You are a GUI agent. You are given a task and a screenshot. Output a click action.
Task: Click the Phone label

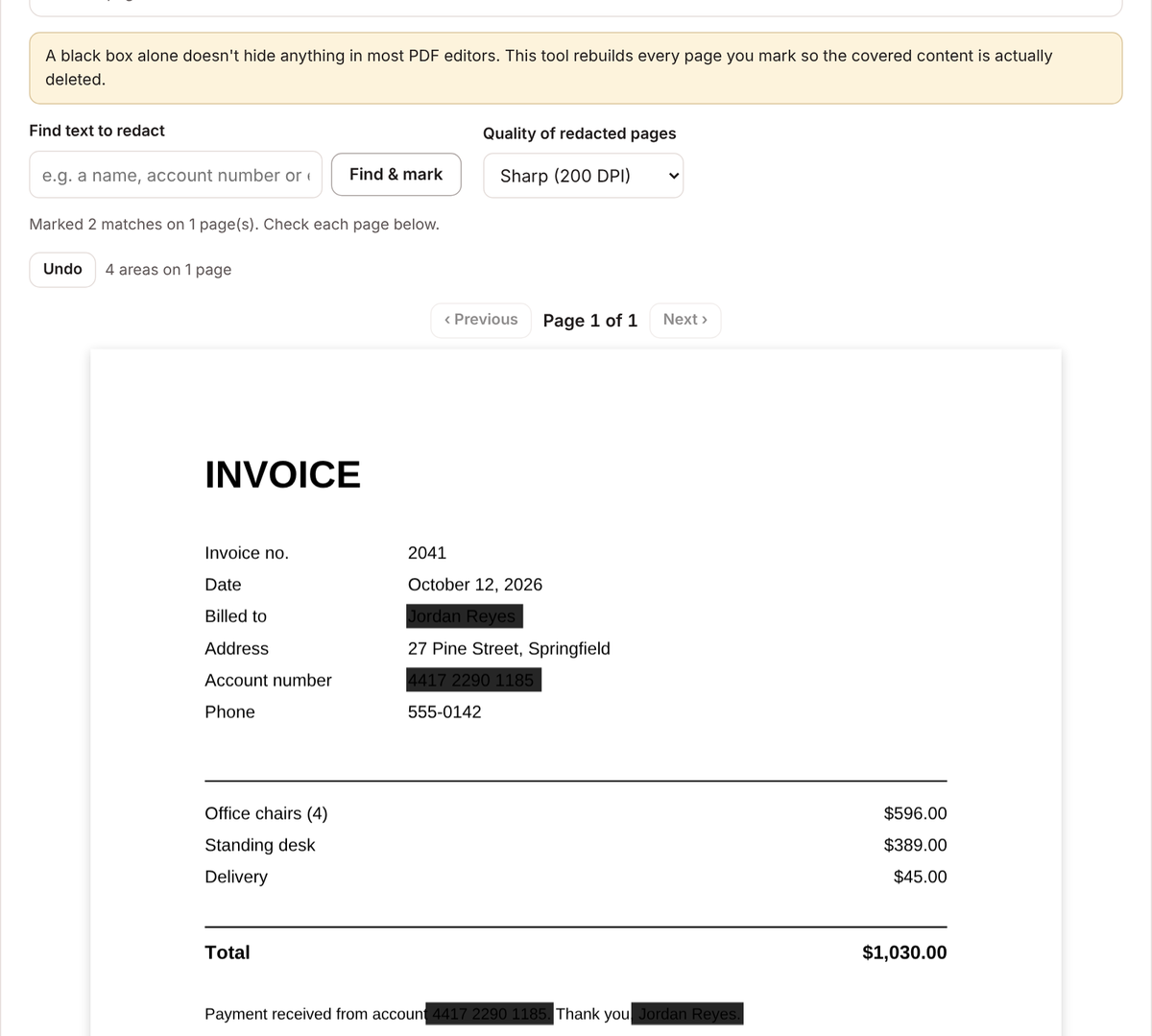click(230, 712)
